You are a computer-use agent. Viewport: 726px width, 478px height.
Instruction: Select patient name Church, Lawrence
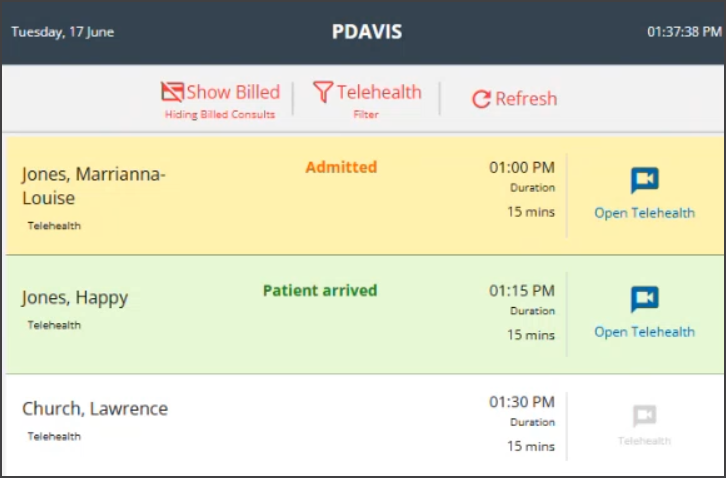point(95,409)
